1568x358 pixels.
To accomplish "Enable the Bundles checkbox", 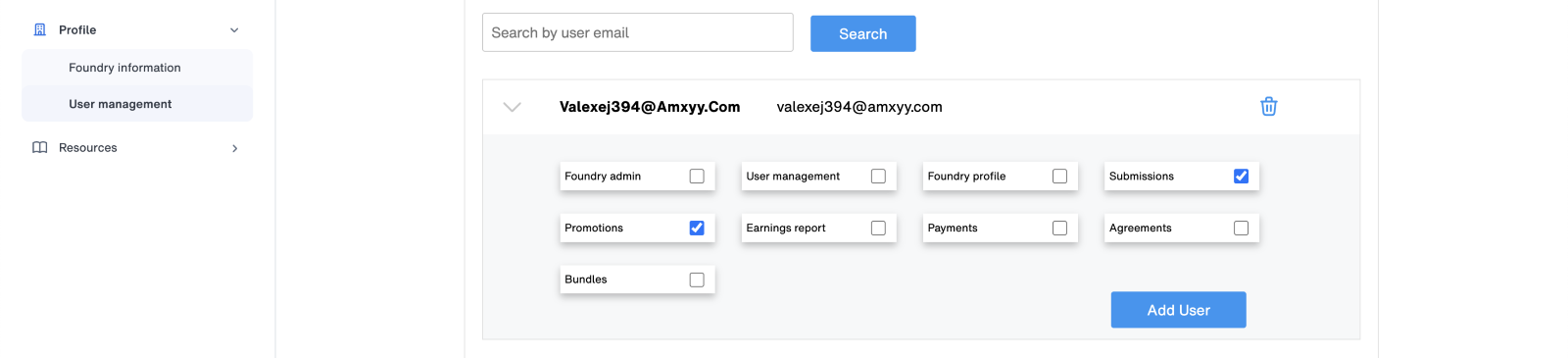I will click(x=697, y=280).
